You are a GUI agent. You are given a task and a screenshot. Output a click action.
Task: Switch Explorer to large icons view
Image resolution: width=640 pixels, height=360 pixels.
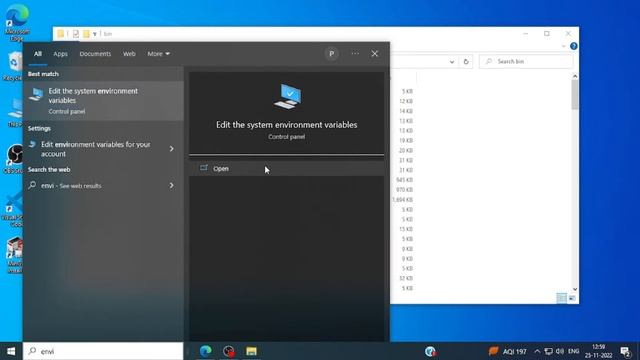click(x=572, y=298)
